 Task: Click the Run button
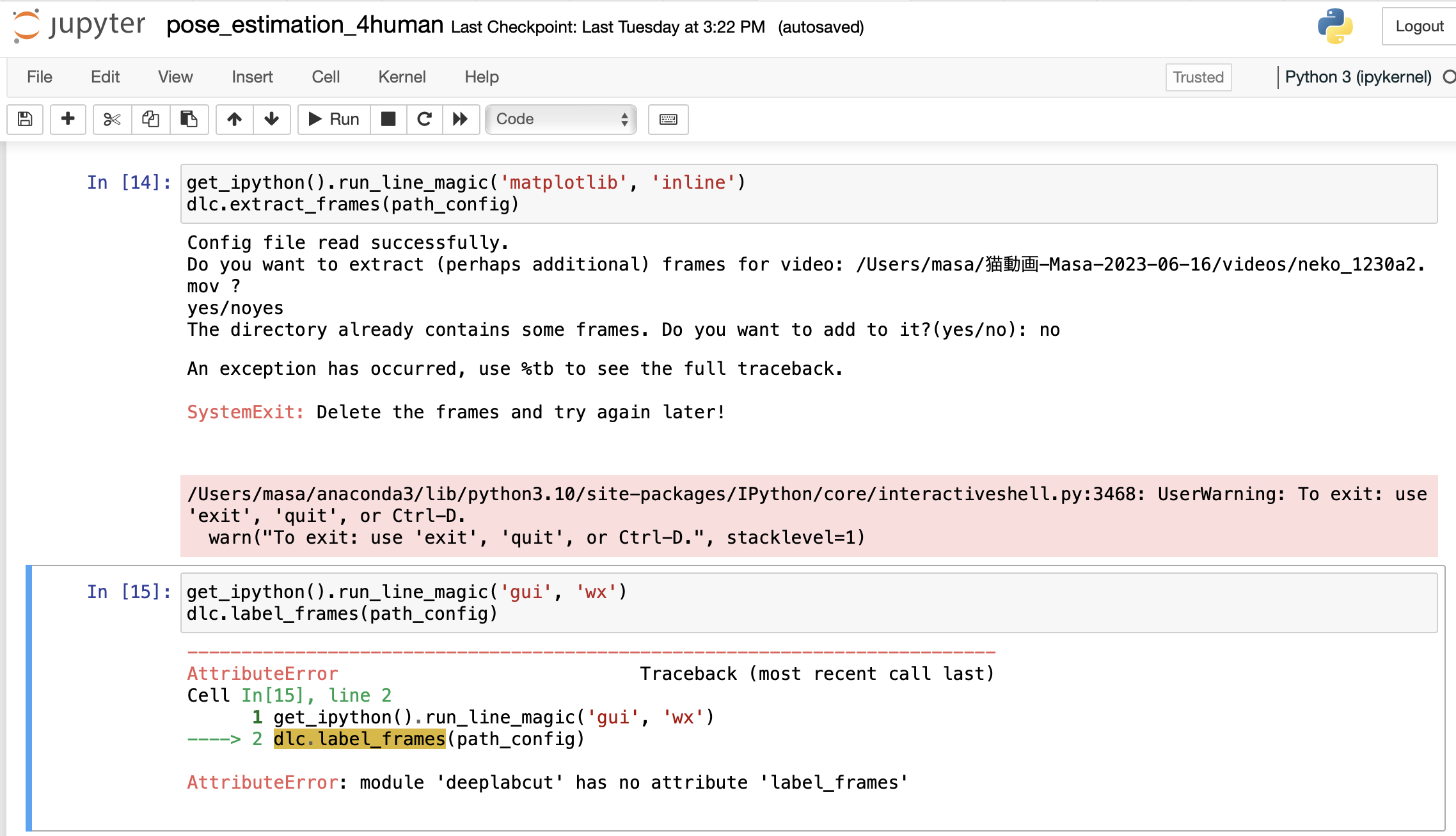334,119
